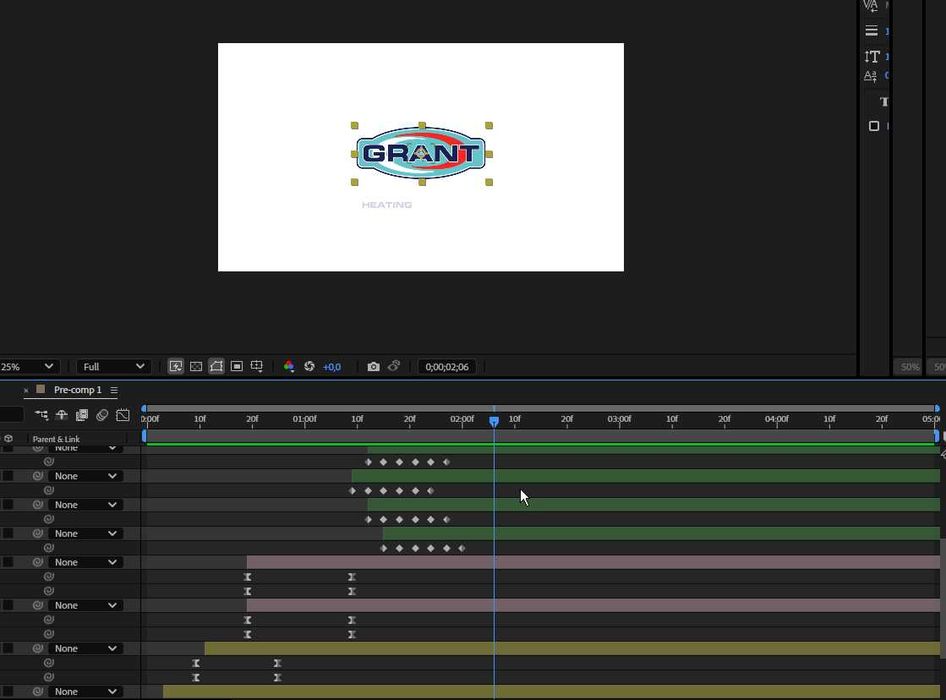Viewport: 946px width, 700px height.
Task: Close the Pre-comp 1 timeline tab
Action: tap(26, 390)
